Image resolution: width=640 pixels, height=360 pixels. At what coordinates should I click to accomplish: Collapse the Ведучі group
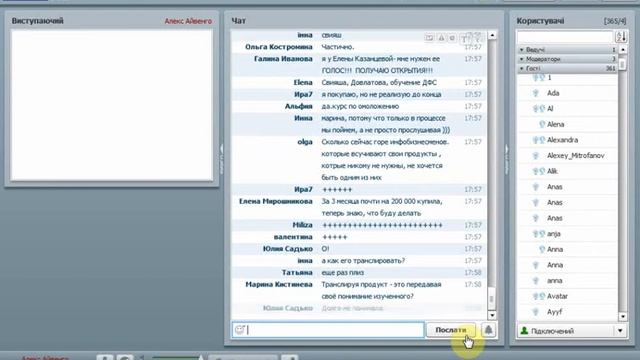[x=521, y=49]
